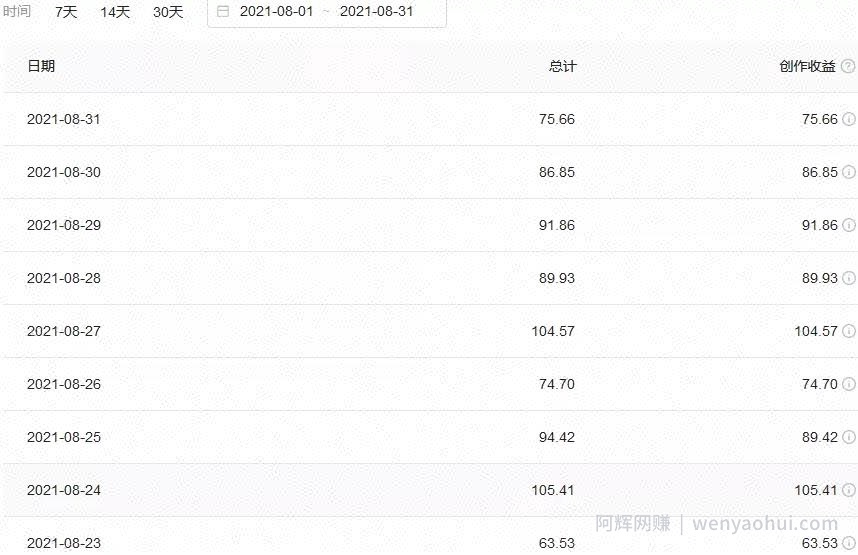
Task: Select the date 2021-08-27 row
Action: (429, 331)
